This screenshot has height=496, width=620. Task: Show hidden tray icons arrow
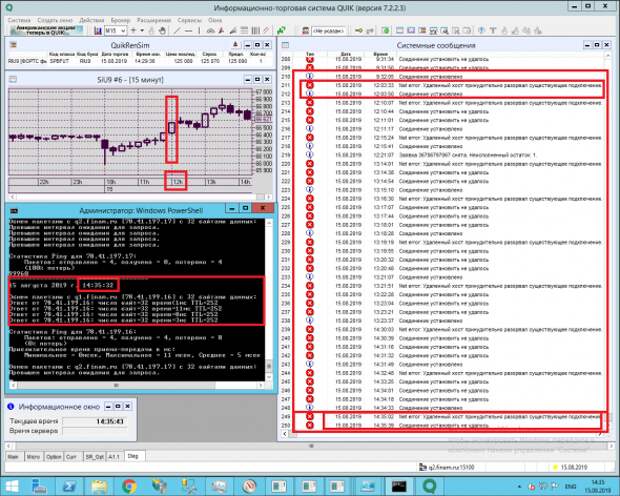(519, 486)
